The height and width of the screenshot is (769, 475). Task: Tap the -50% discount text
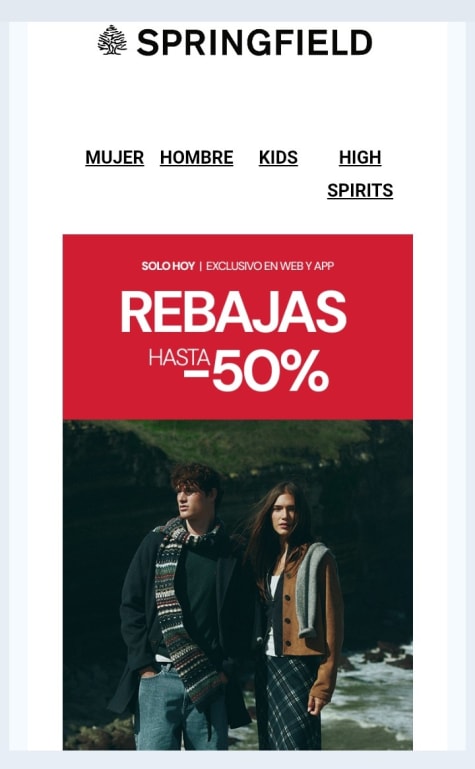pos(256,371)
